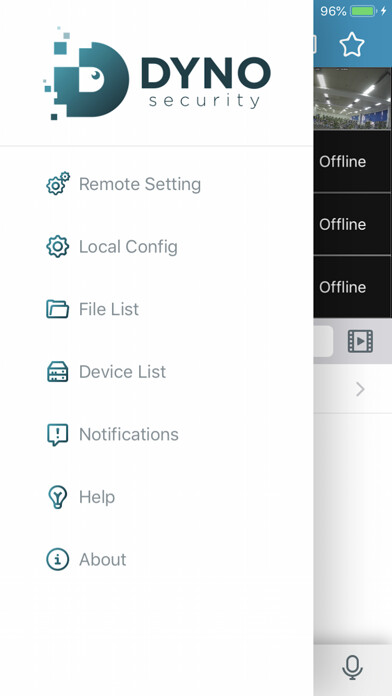Click the double-gear Remote Setting icon
This screenshot has height=696, width=392.
58,183
